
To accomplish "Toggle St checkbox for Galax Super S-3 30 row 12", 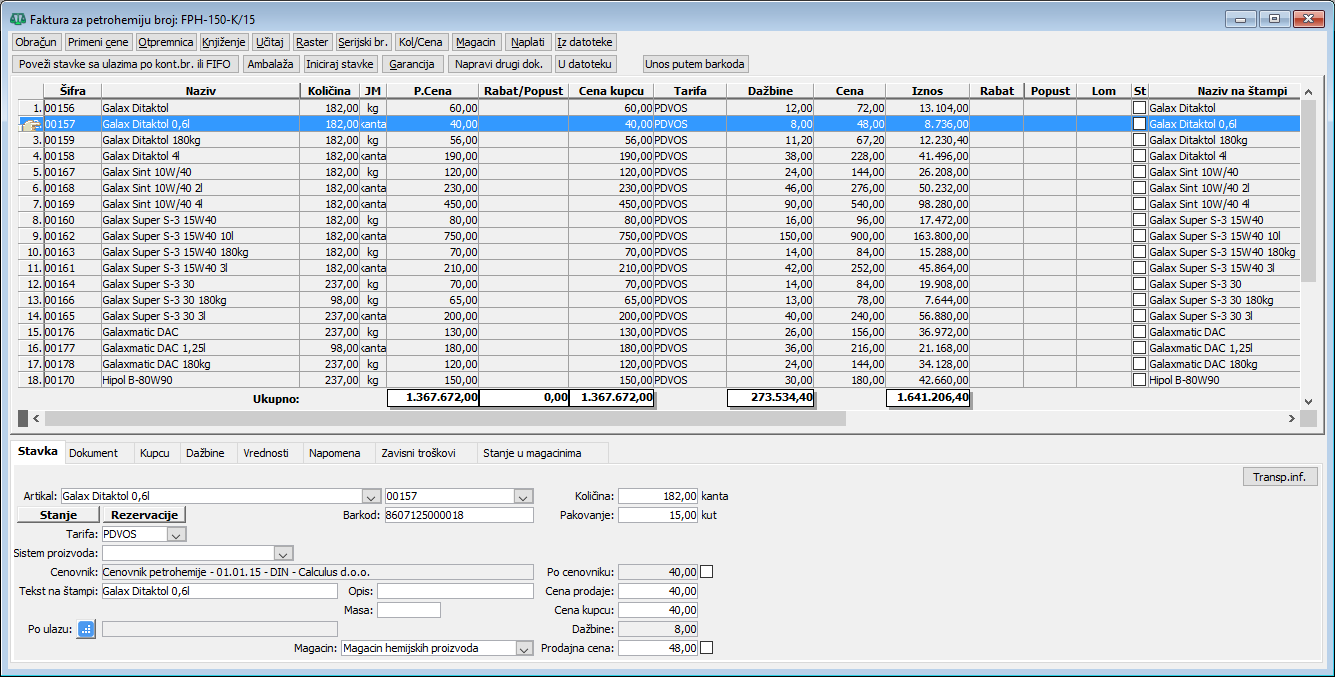I will tap(1139, 284).
